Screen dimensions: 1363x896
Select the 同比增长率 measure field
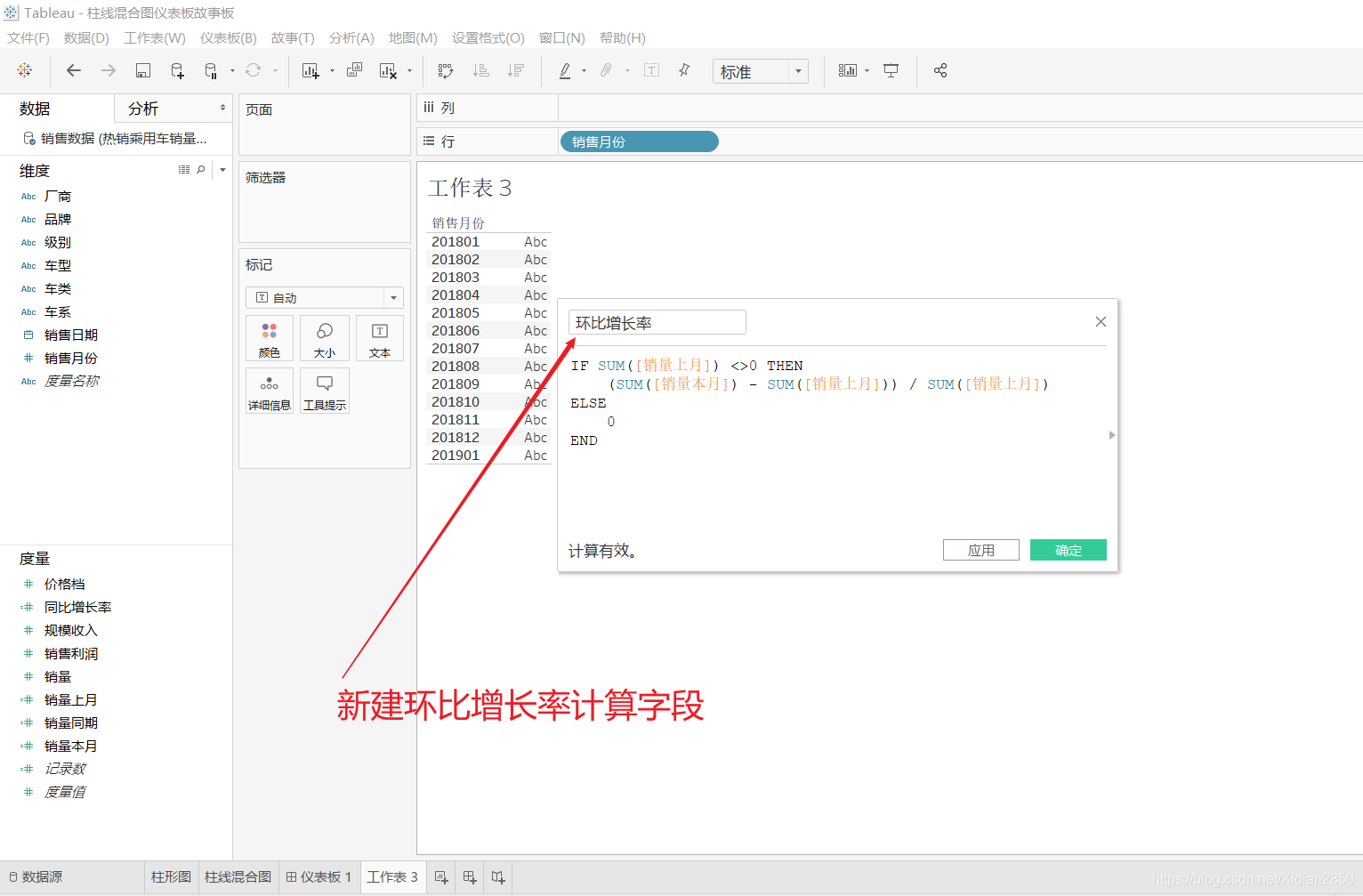pos(77,608)
